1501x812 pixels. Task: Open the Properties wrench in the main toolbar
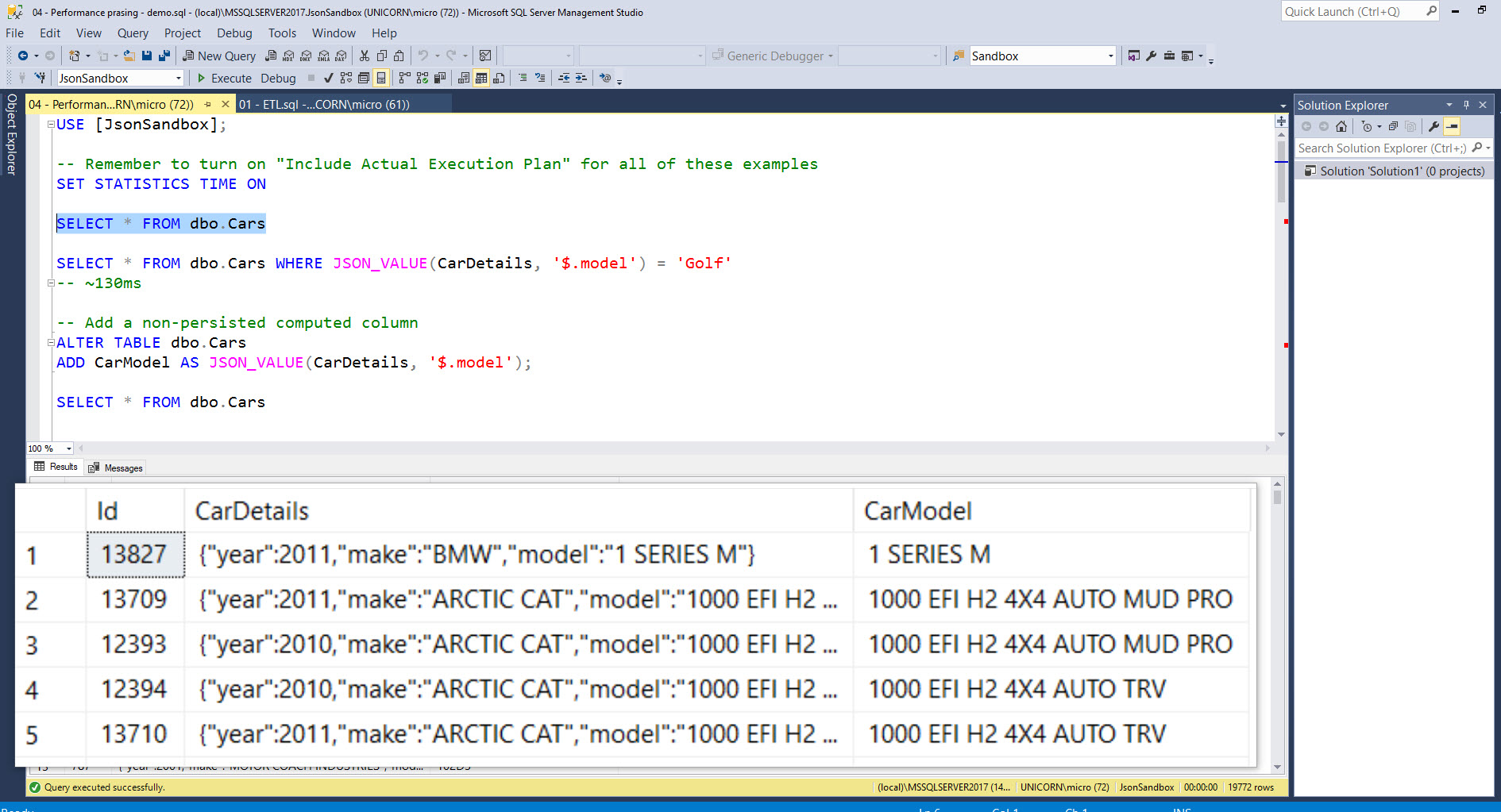(x=1152, y=56)
